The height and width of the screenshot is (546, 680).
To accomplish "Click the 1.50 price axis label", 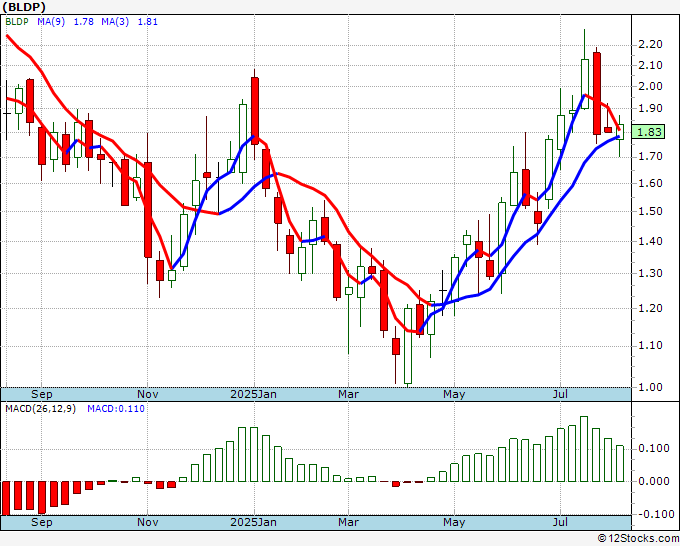I will point(650,211).
